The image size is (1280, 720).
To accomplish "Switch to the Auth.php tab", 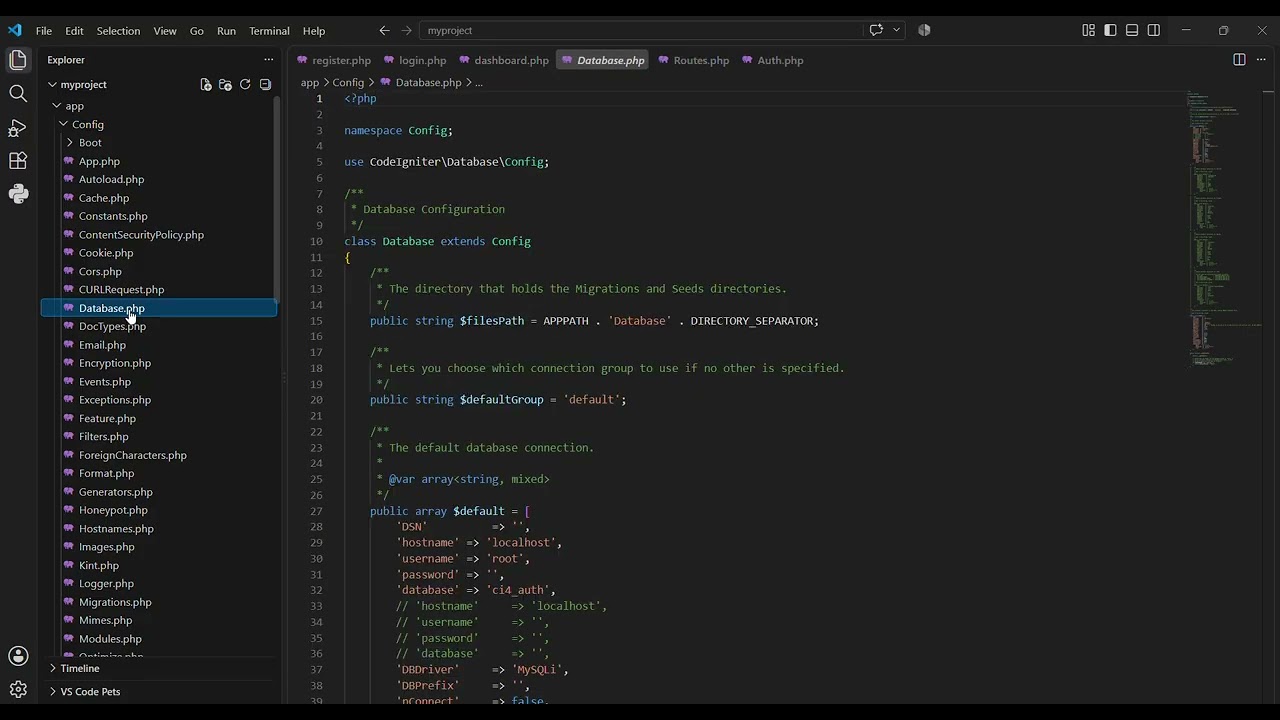I will (772, 61).
